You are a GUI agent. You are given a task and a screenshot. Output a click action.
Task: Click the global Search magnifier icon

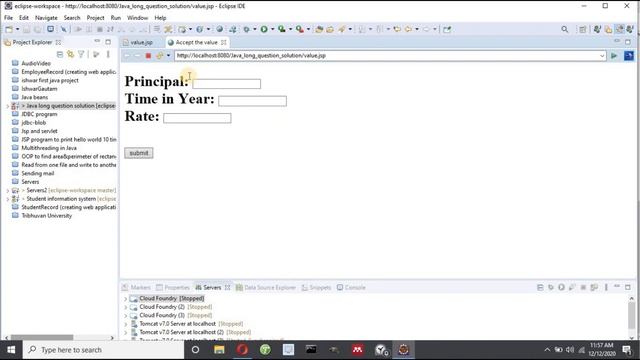click(x=564, y=29)
